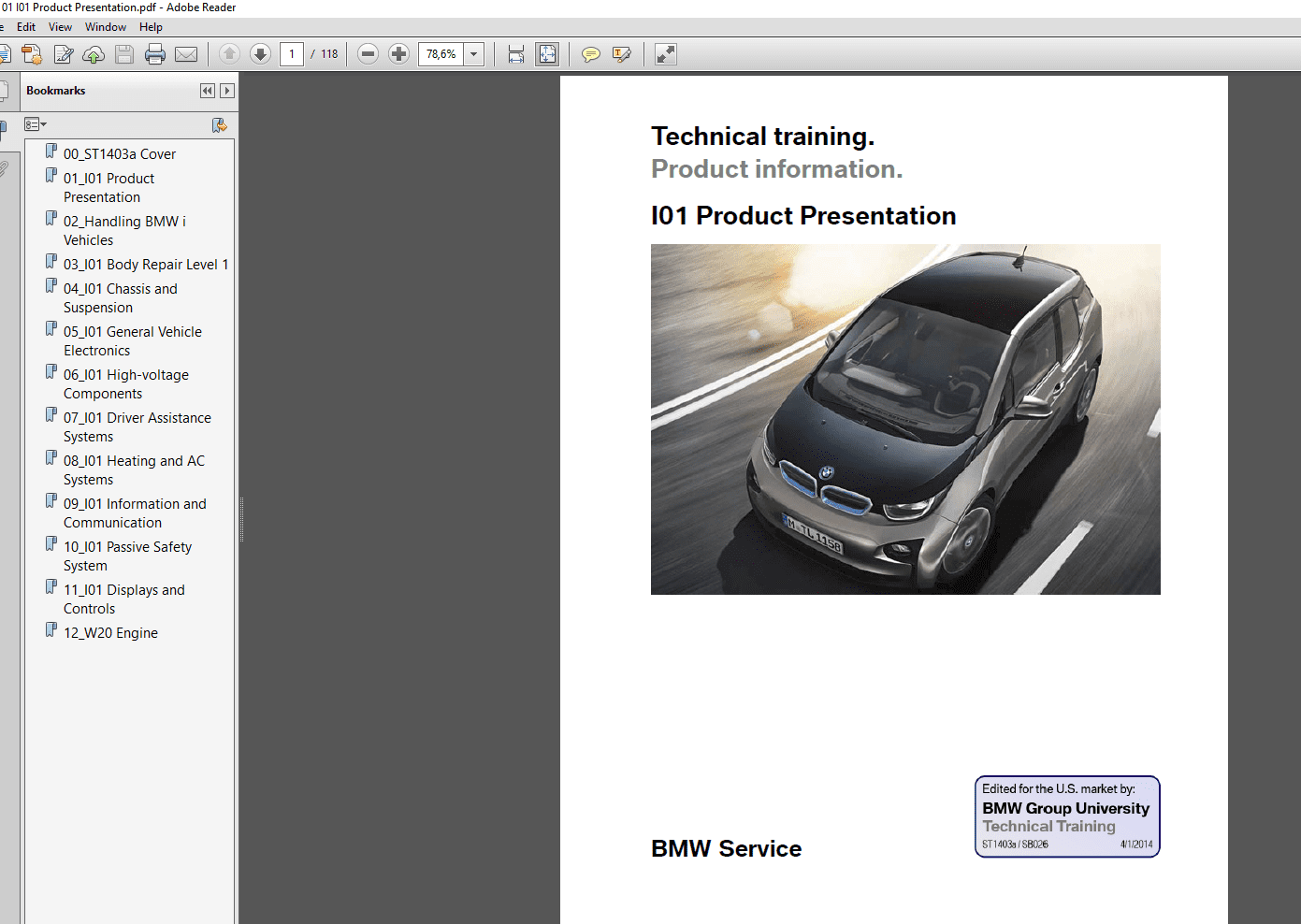This screenshot has width=1301, height=924.
Task: Open the zoom level dropdown arrow
Action: [x=474, y=54]
